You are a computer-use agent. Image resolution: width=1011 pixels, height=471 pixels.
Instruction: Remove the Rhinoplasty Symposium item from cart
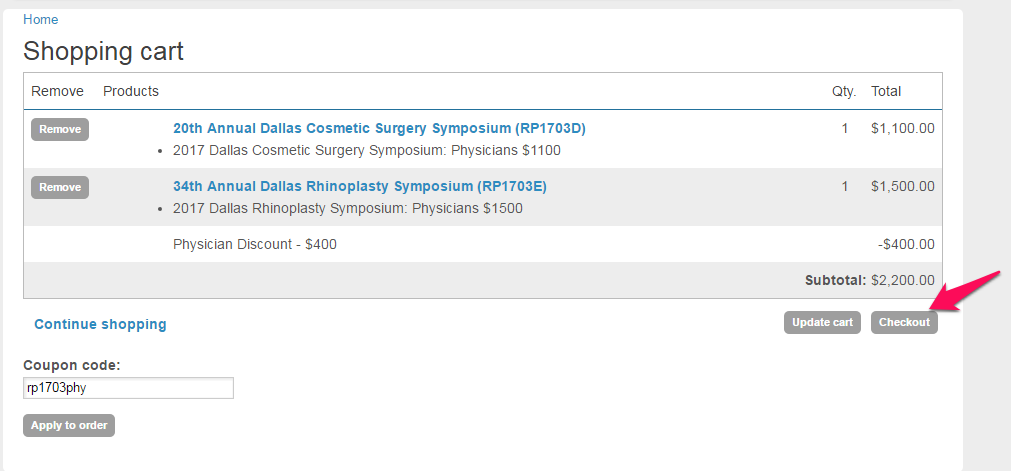[60, 187]
